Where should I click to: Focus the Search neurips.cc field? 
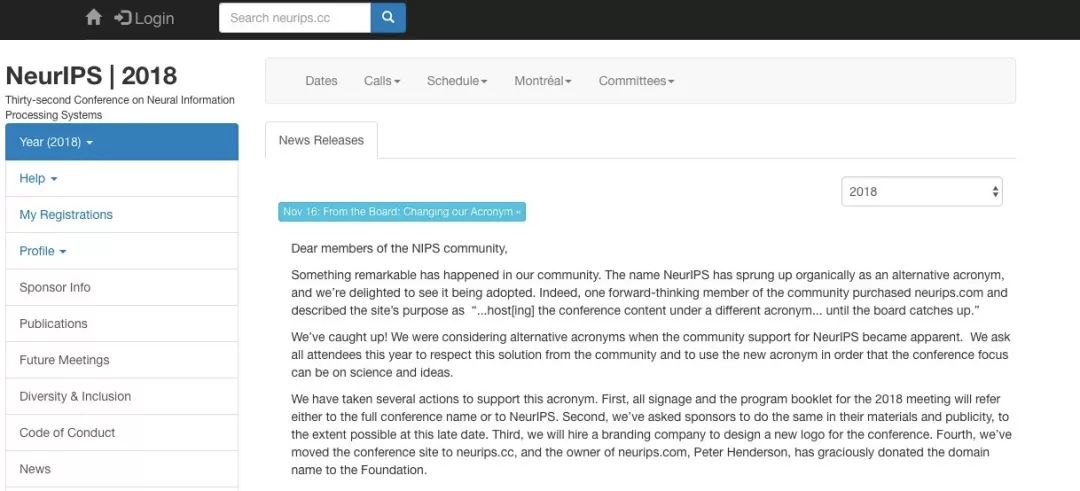tap(295, 18)
